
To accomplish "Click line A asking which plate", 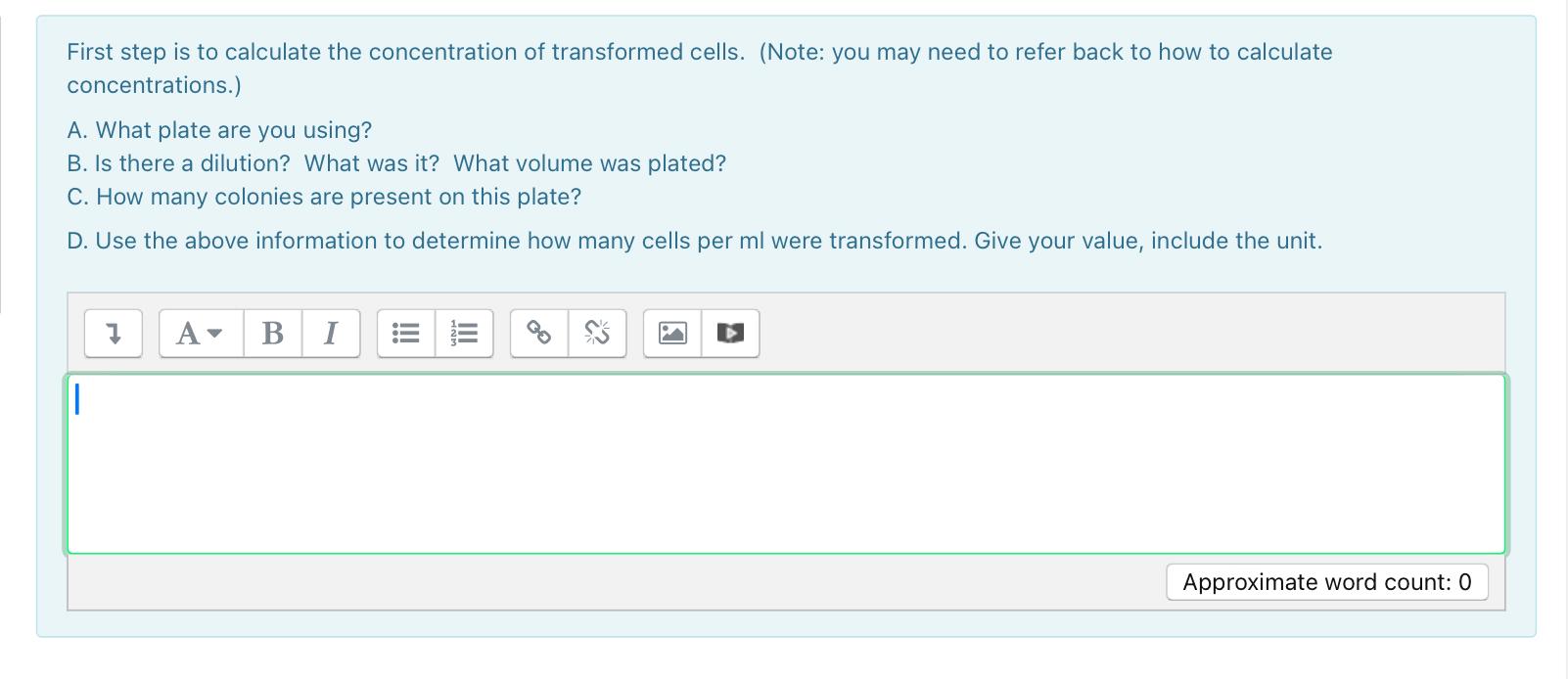I will point(218,129).
